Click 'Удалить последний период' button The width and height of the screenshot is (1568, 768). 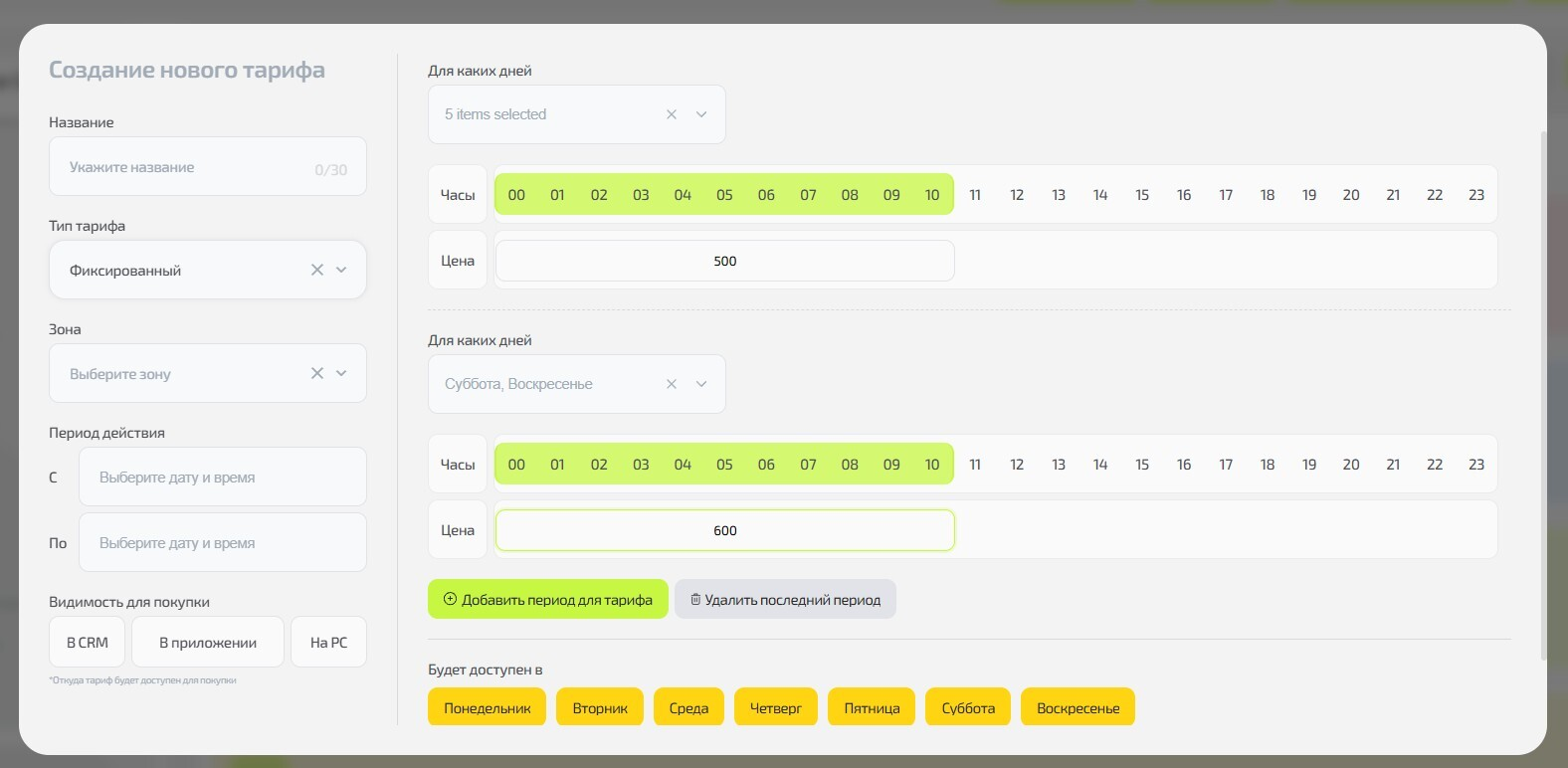pos(785,600)
